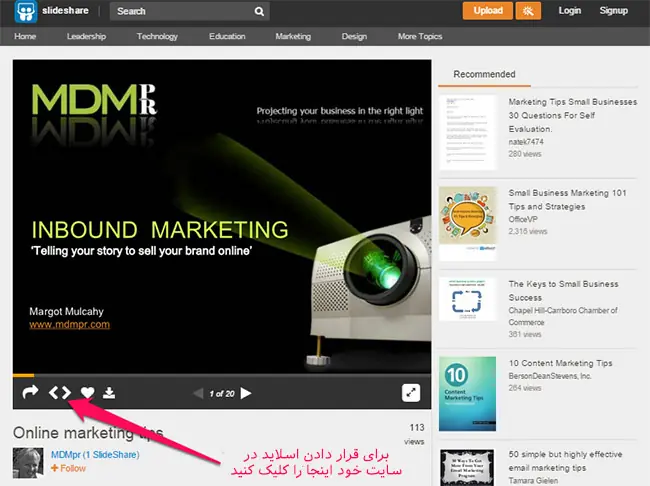Screen dimensions: 650x486
Task: Open the Education topic
Action: pos(227,36)
